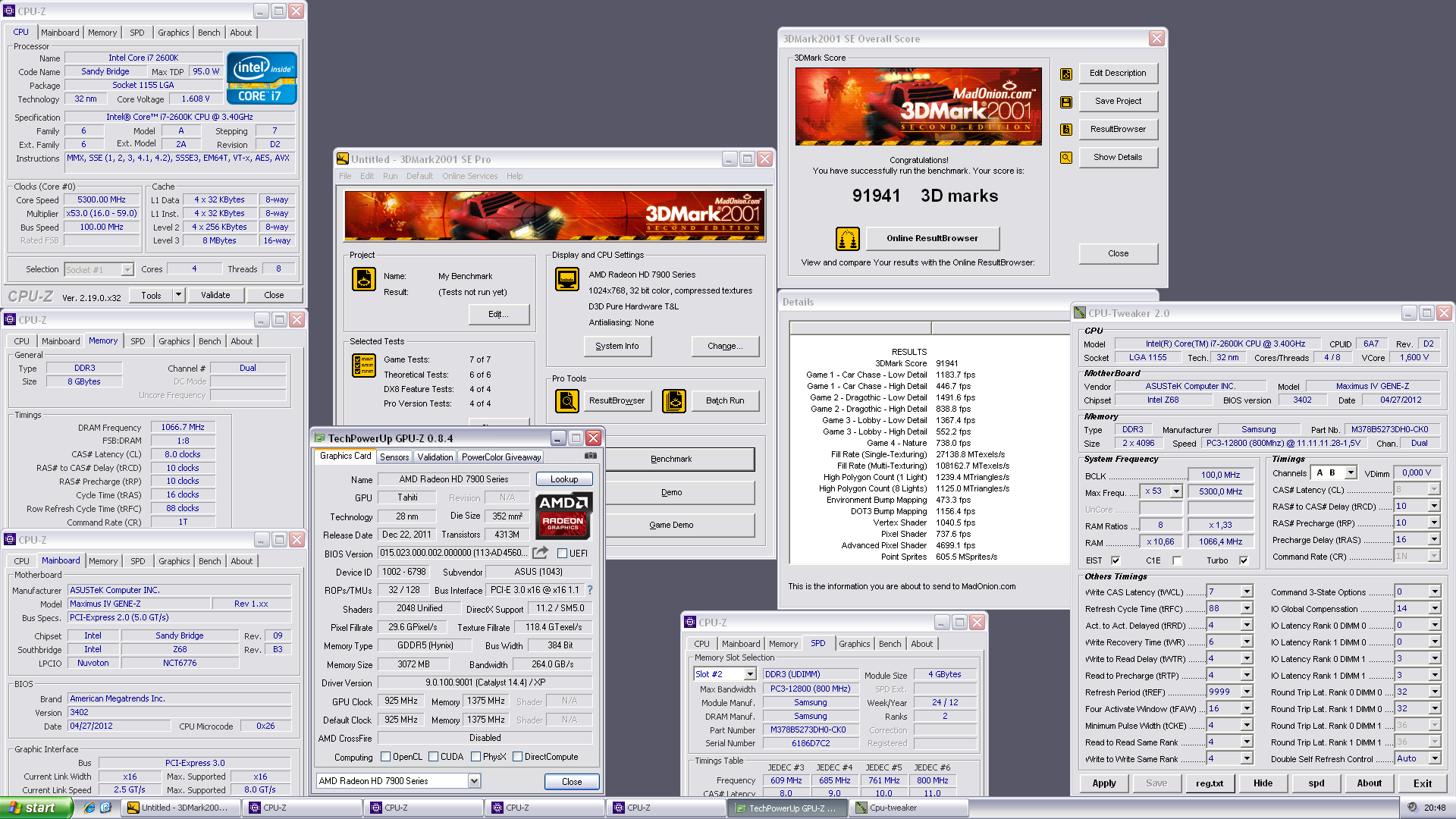
Task: Click the BIOS version share icon
Action: click(x=540, y=553)
